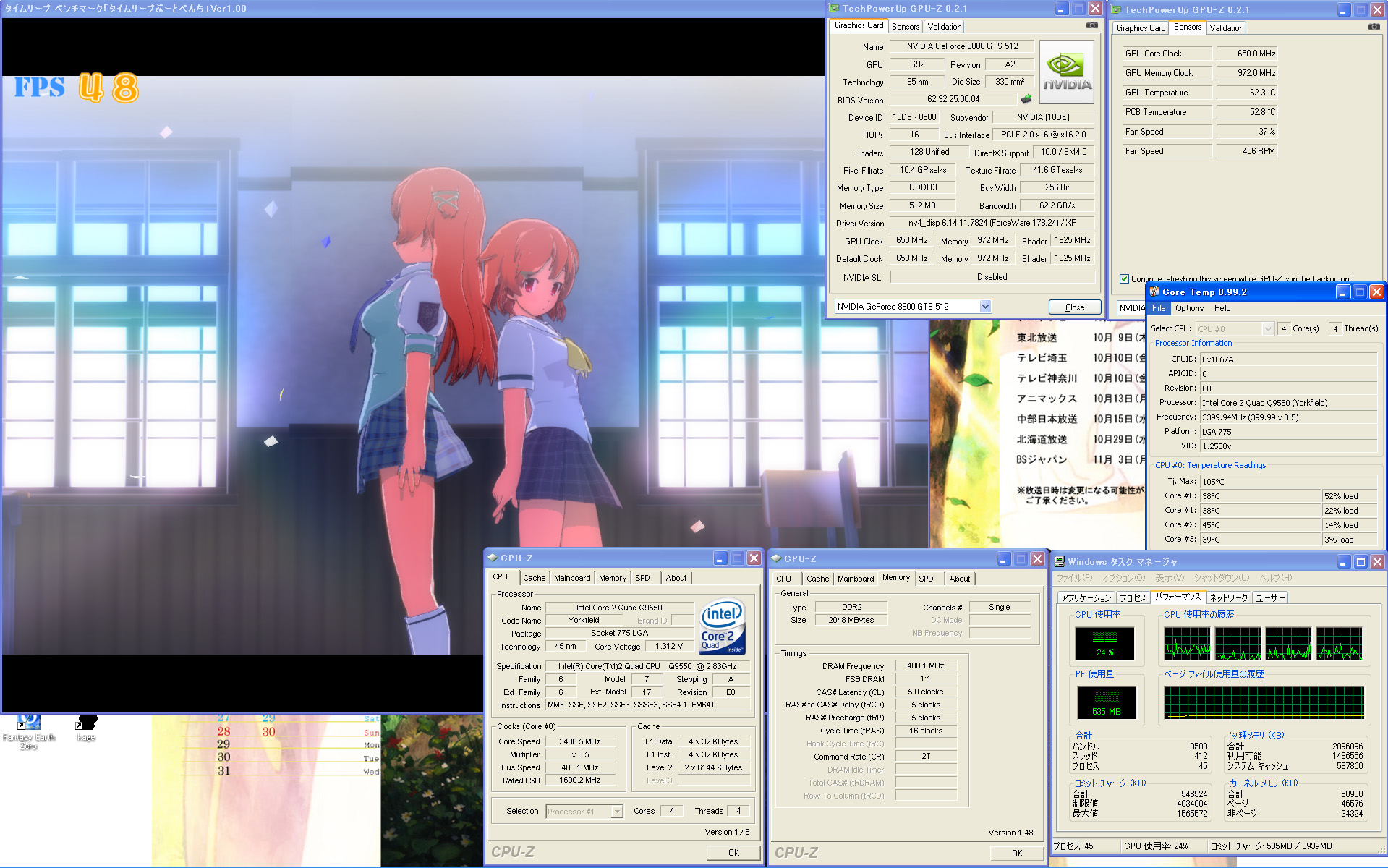Maximize the Task Manager window

[x=1361, y=561]
